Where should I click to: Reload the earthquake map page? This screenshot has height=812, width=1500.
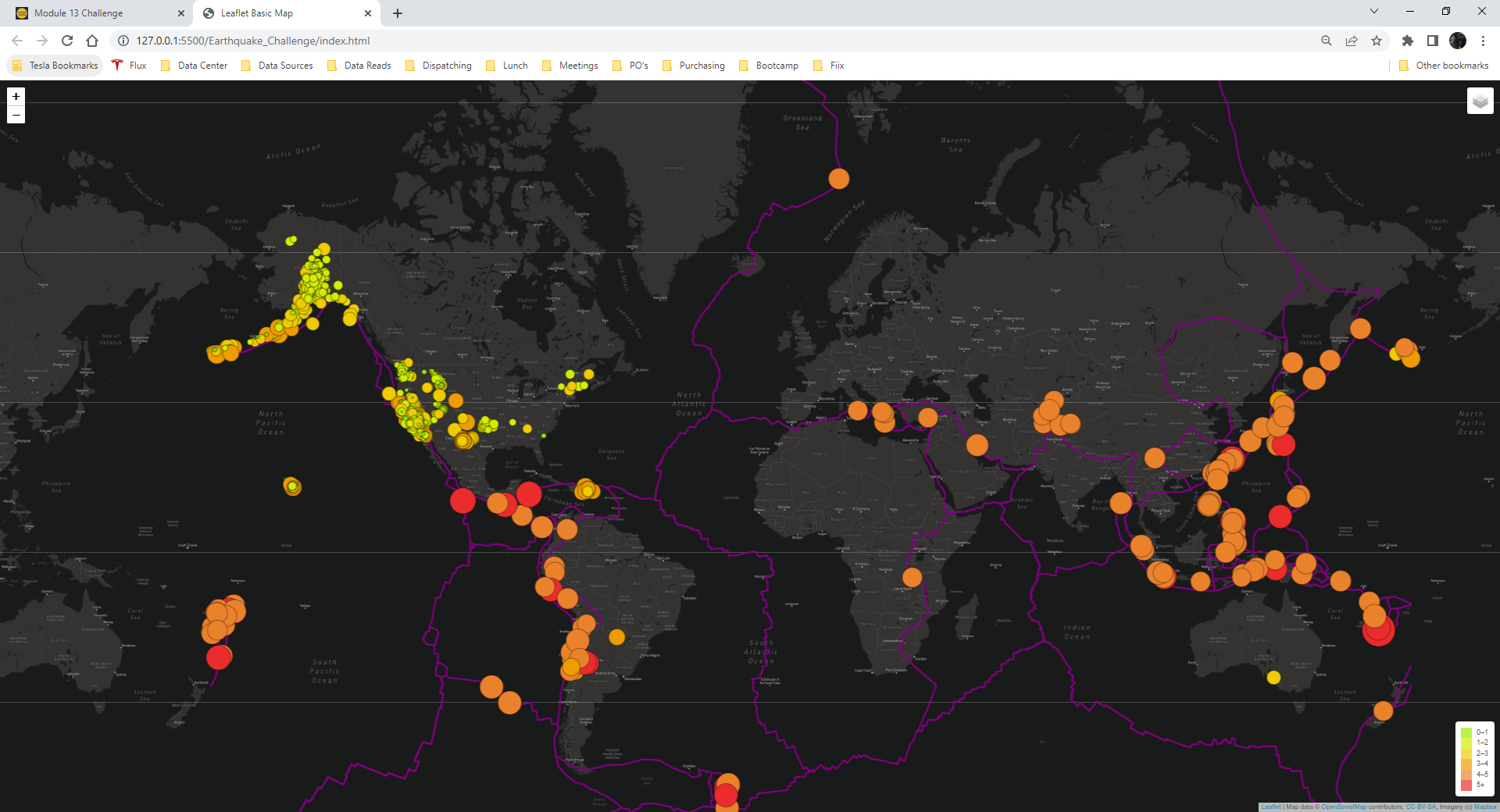pyautogui.click(x=69, y=41)
